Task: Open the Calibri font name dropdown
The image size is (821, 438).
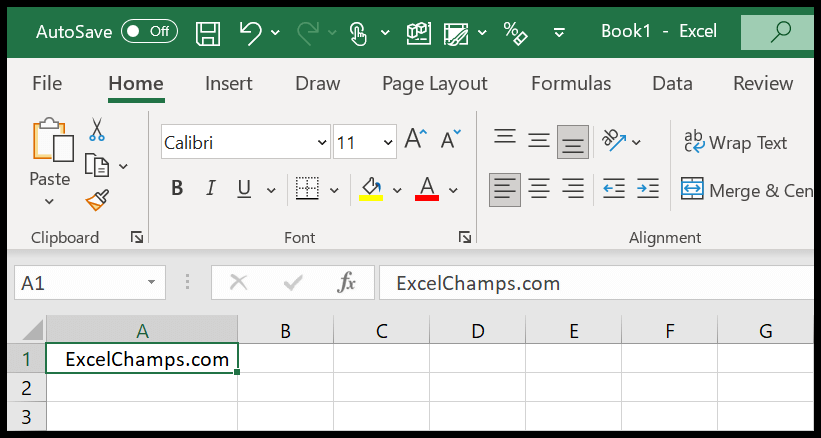Action: (x=322, y=142)
